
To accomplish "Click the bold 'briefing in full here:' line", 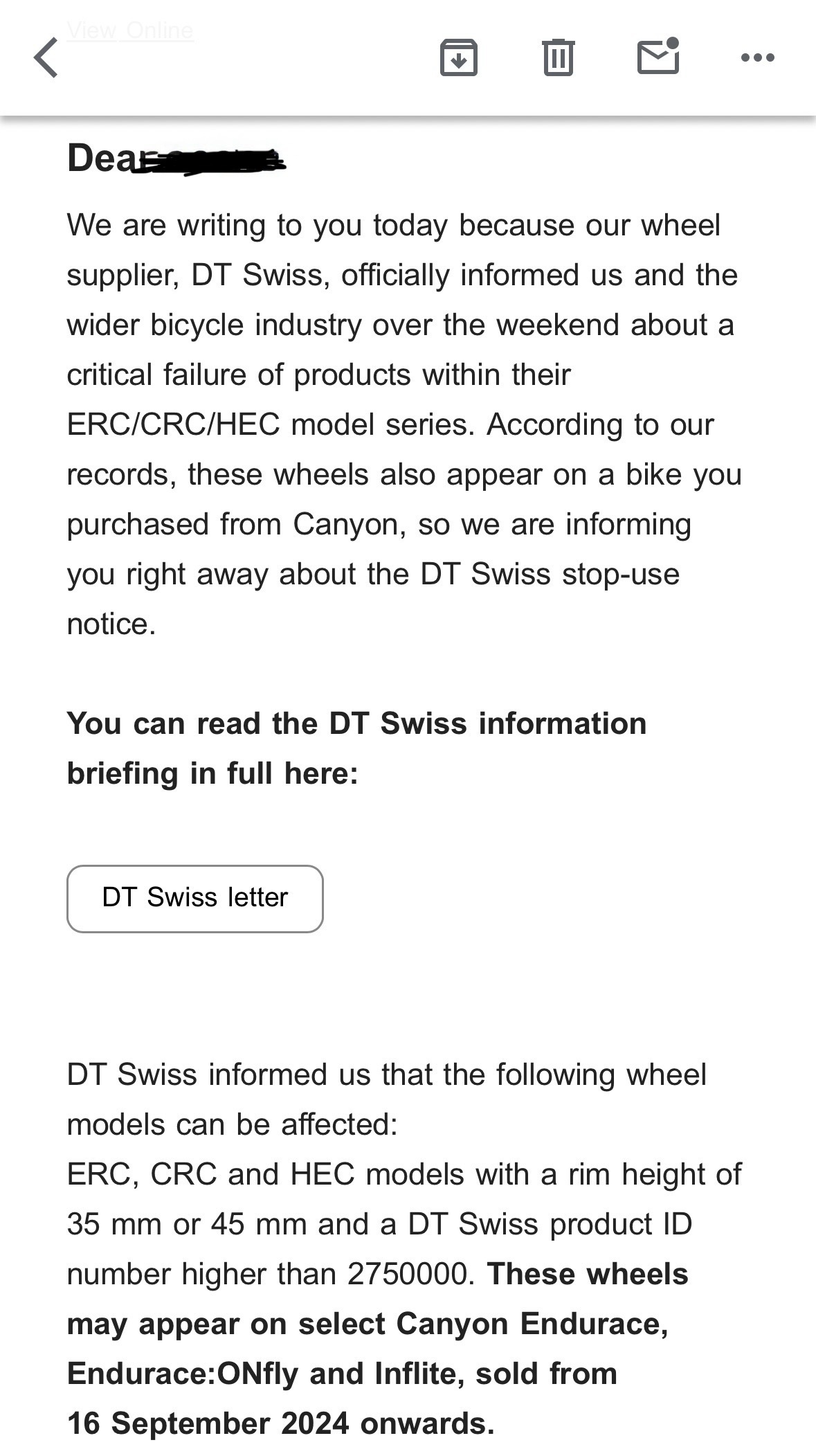I will point(212,773).
